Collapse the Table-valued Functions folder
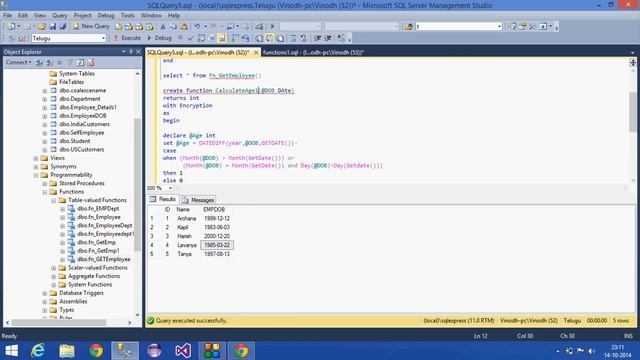Screen dimensions: 640x360 (53, 200)
